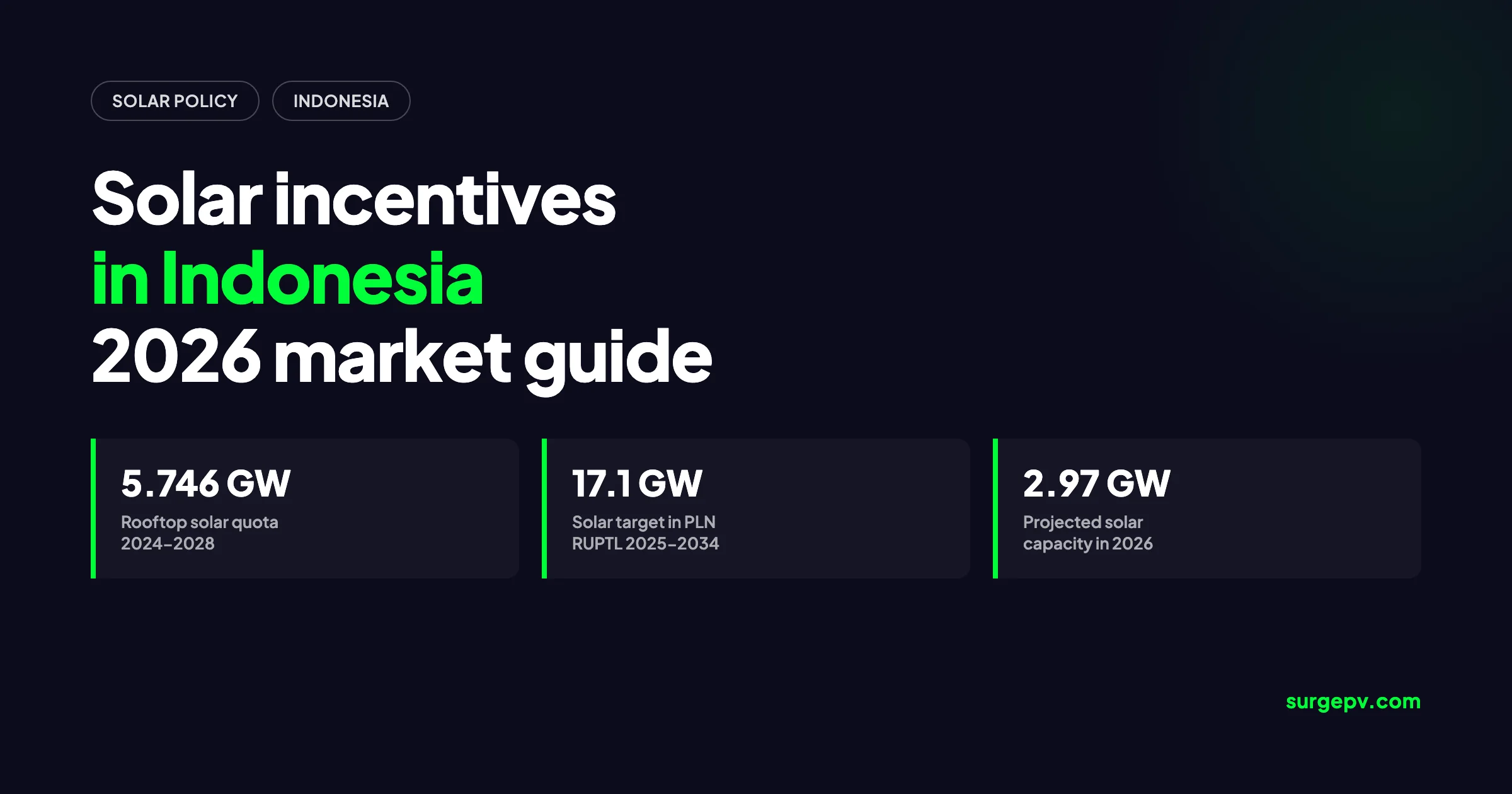This screenshot has height=794, width=1512.
Task: Click 'Solar target in PLN RUPTL' caption
Action: tap(645, 533)
